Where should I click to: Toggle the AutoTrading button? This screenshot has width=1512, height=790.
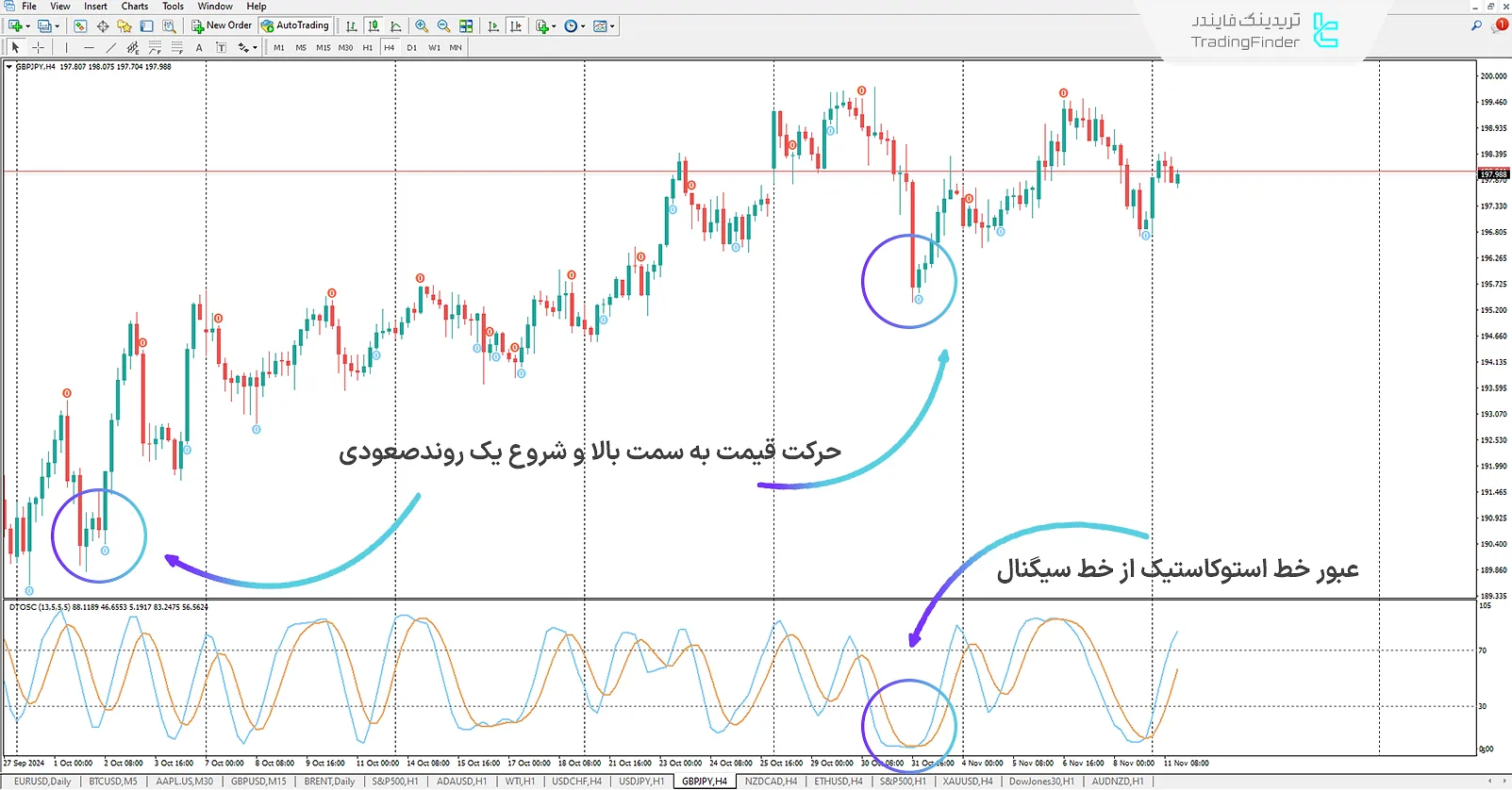(x=295, y=26)
